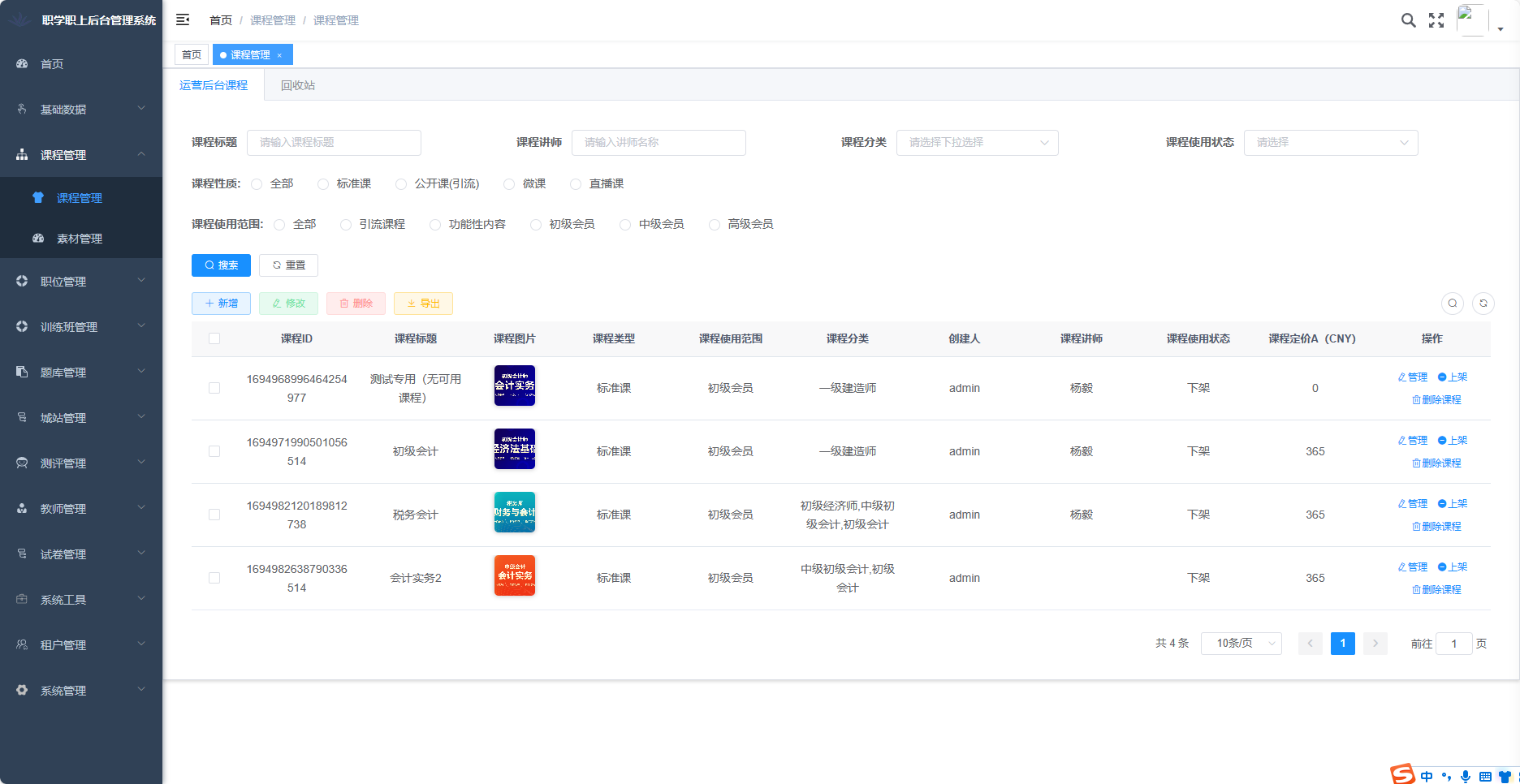Open the 首页 page tab
This screenshot has height=784, width=1520.
(x=192, y=55)
